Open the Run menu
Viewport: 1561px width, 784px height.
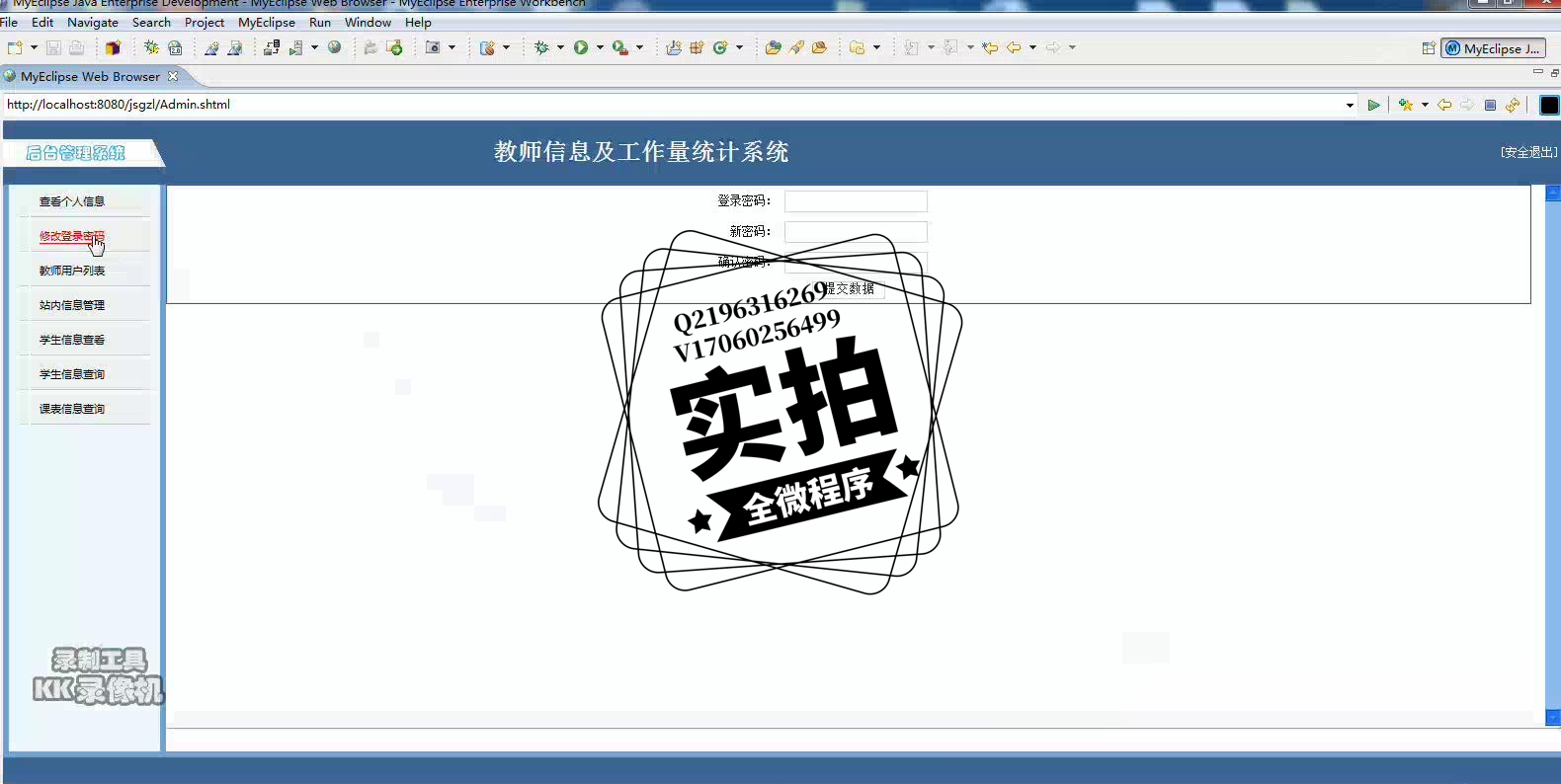pos(320,22)
